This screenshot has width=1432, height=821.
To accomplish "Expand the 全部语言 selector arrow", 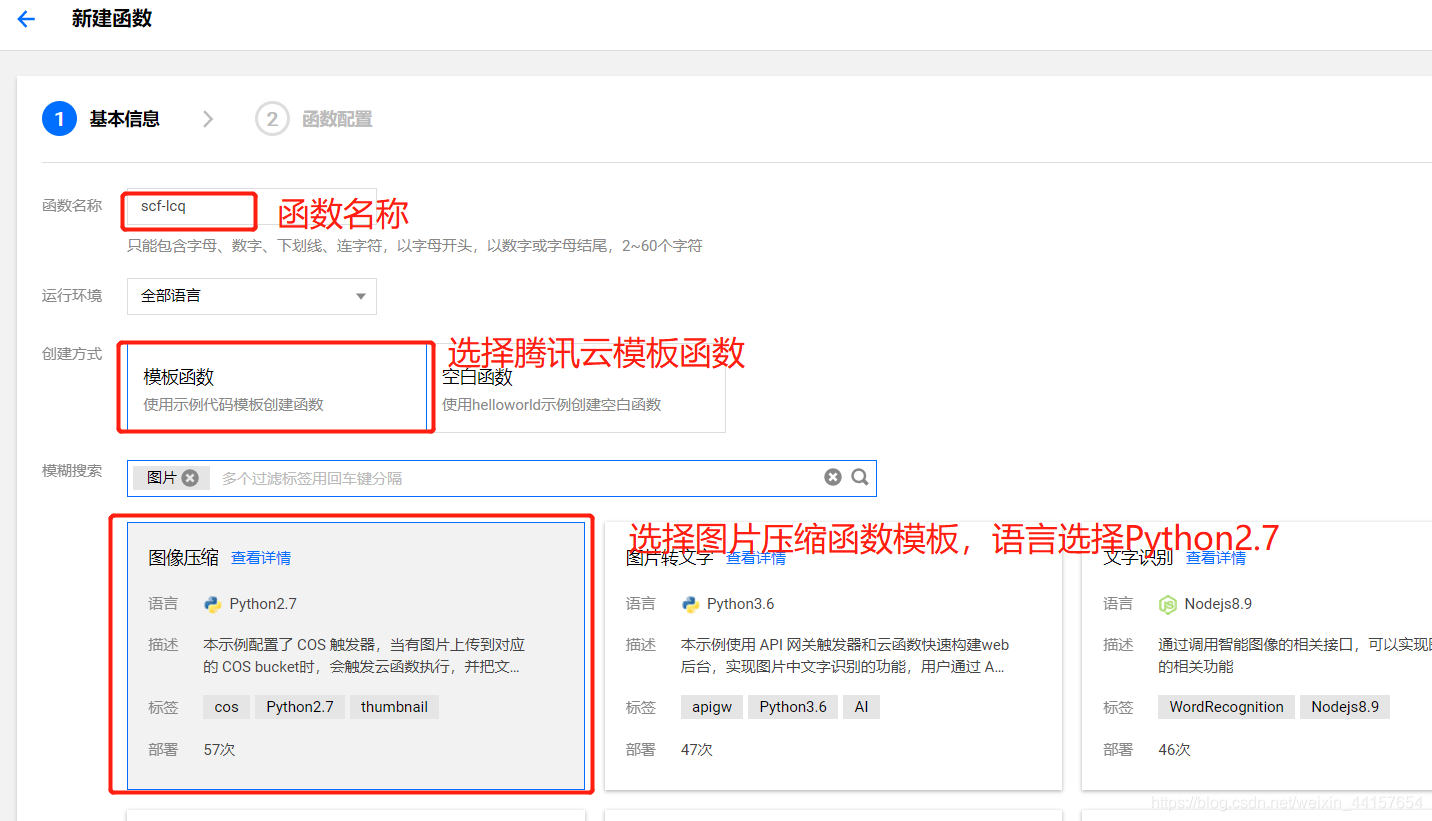I will point(360,296).
